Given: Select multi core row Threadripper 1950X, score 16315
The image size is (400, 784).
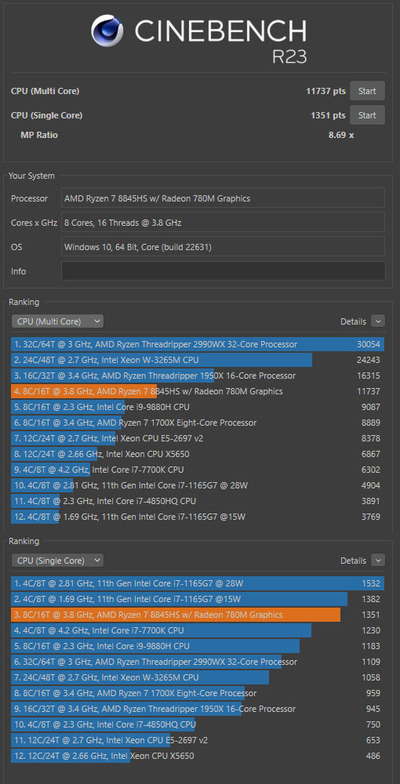Looking at the screenshot, I should (x=198, y=376).
